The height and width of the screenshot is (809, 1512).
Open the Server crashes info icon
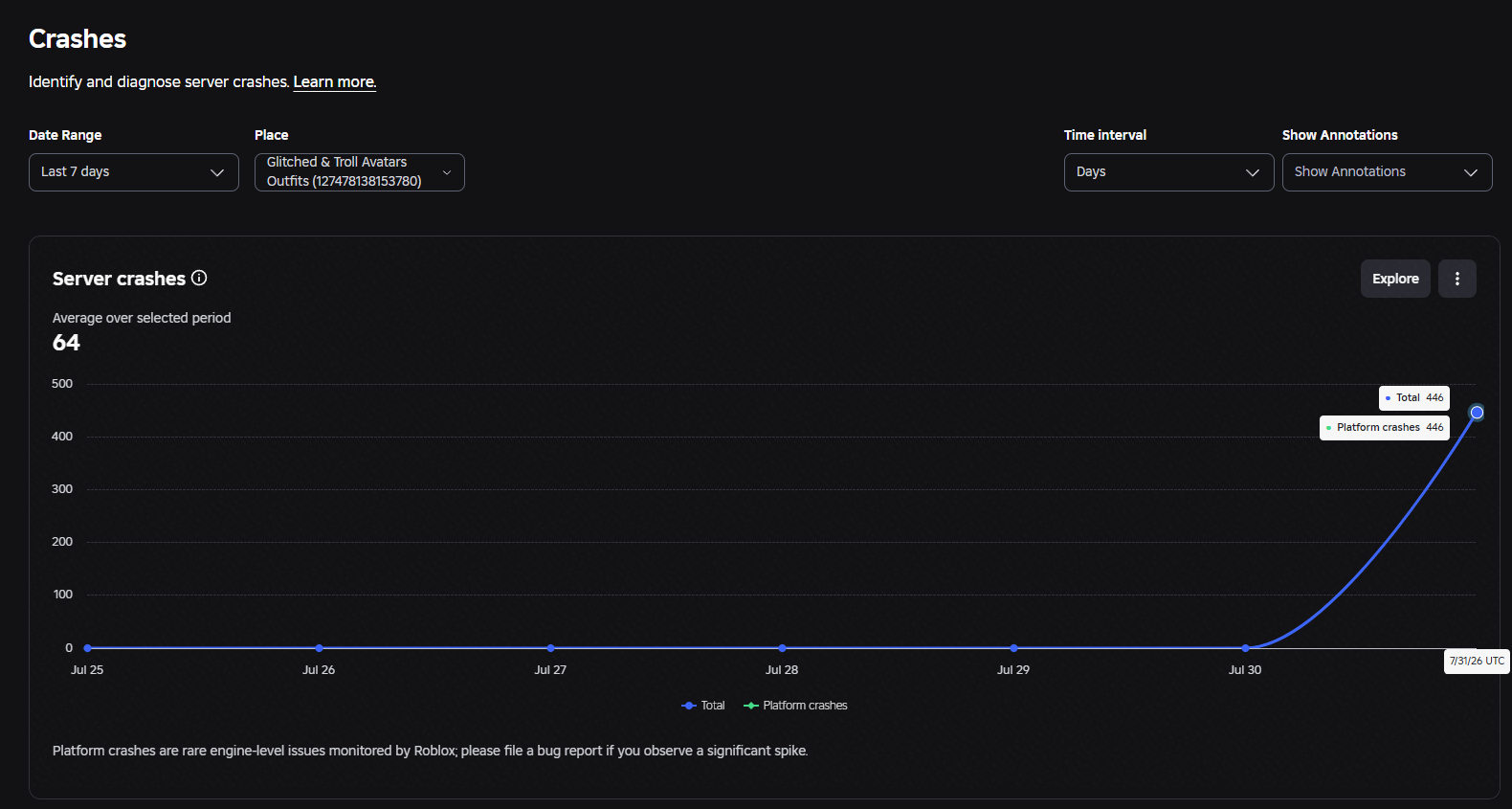pos(199,278)
